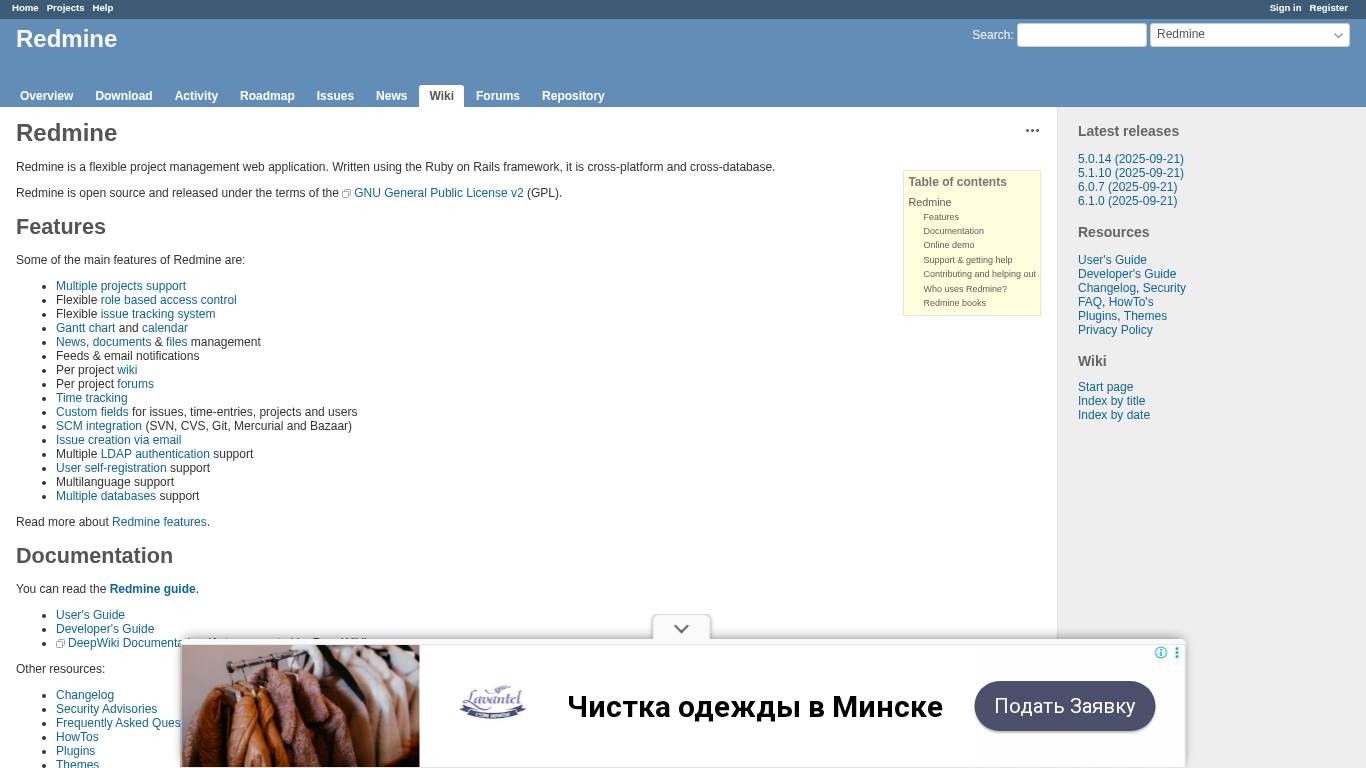Open the Gantt chart feature link
This screenshot has width=1366, height=768.
[85, 328]
